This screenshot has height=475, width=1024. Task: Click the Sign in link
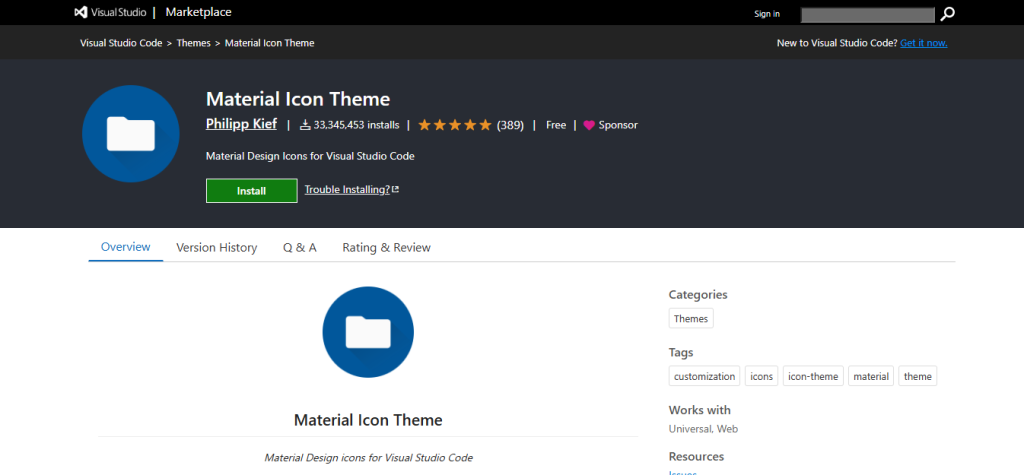767,14
